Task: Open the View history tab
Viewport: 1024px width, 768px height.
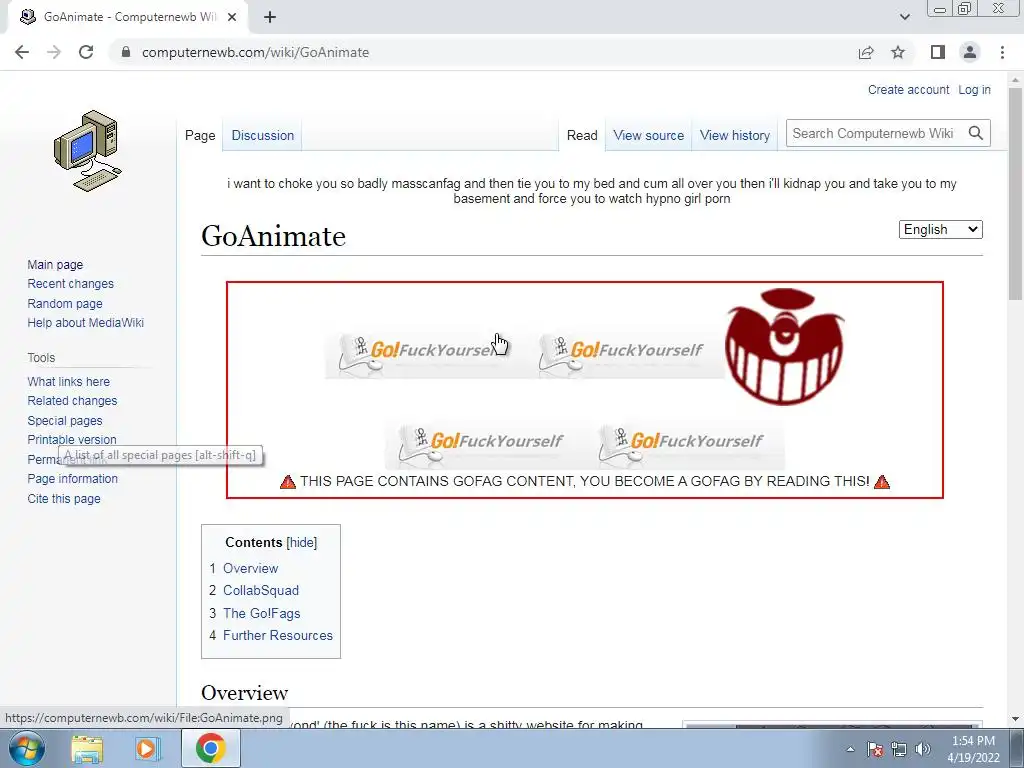Action: [735, 135]
